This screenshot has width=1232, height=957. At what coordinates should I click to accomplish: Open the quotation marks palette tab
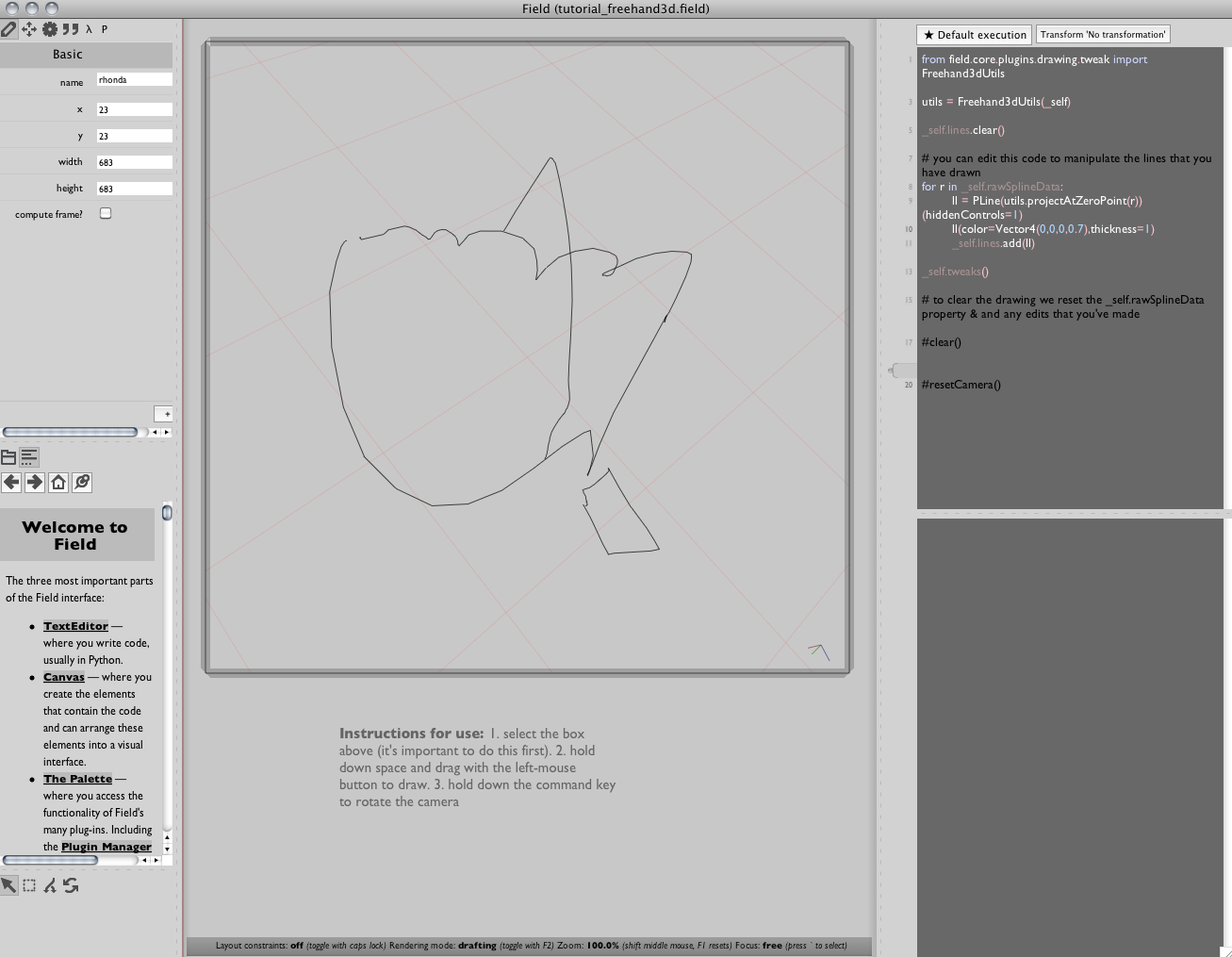[71, 29]
